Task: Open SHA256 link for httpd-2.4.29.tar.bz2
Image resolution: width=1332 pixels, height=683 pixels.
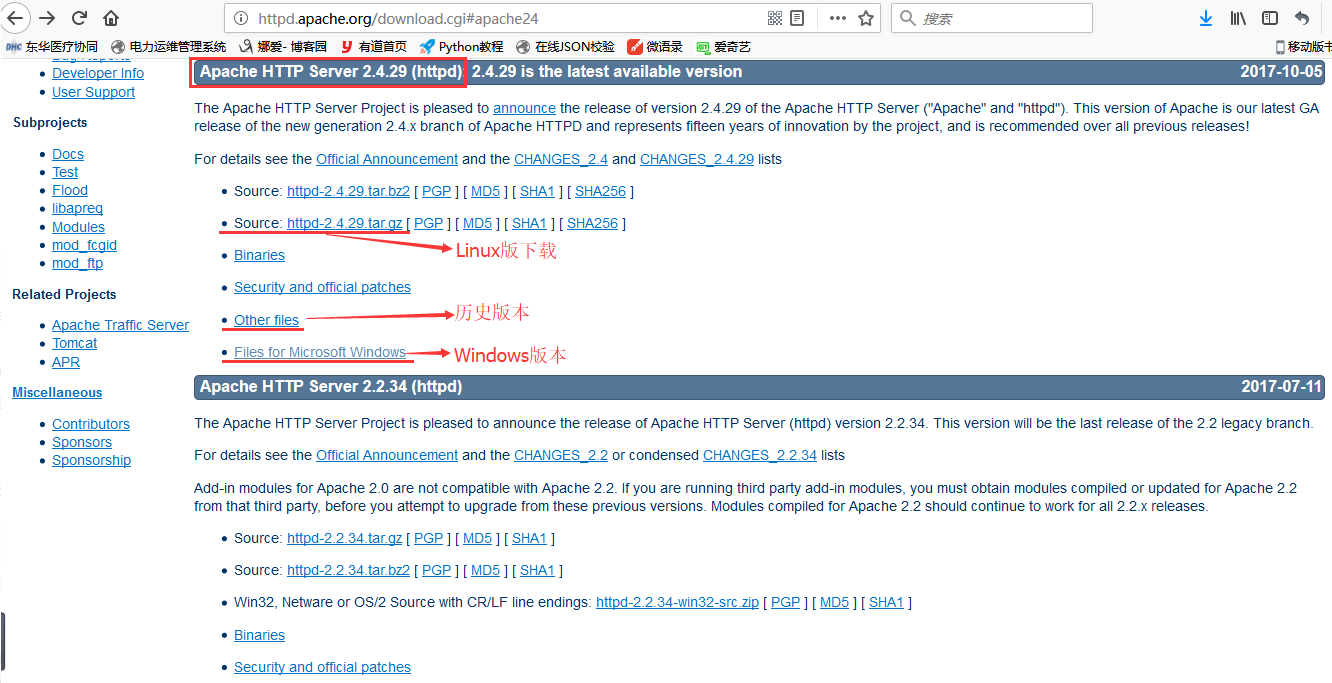Action: (x=601, y=191)
